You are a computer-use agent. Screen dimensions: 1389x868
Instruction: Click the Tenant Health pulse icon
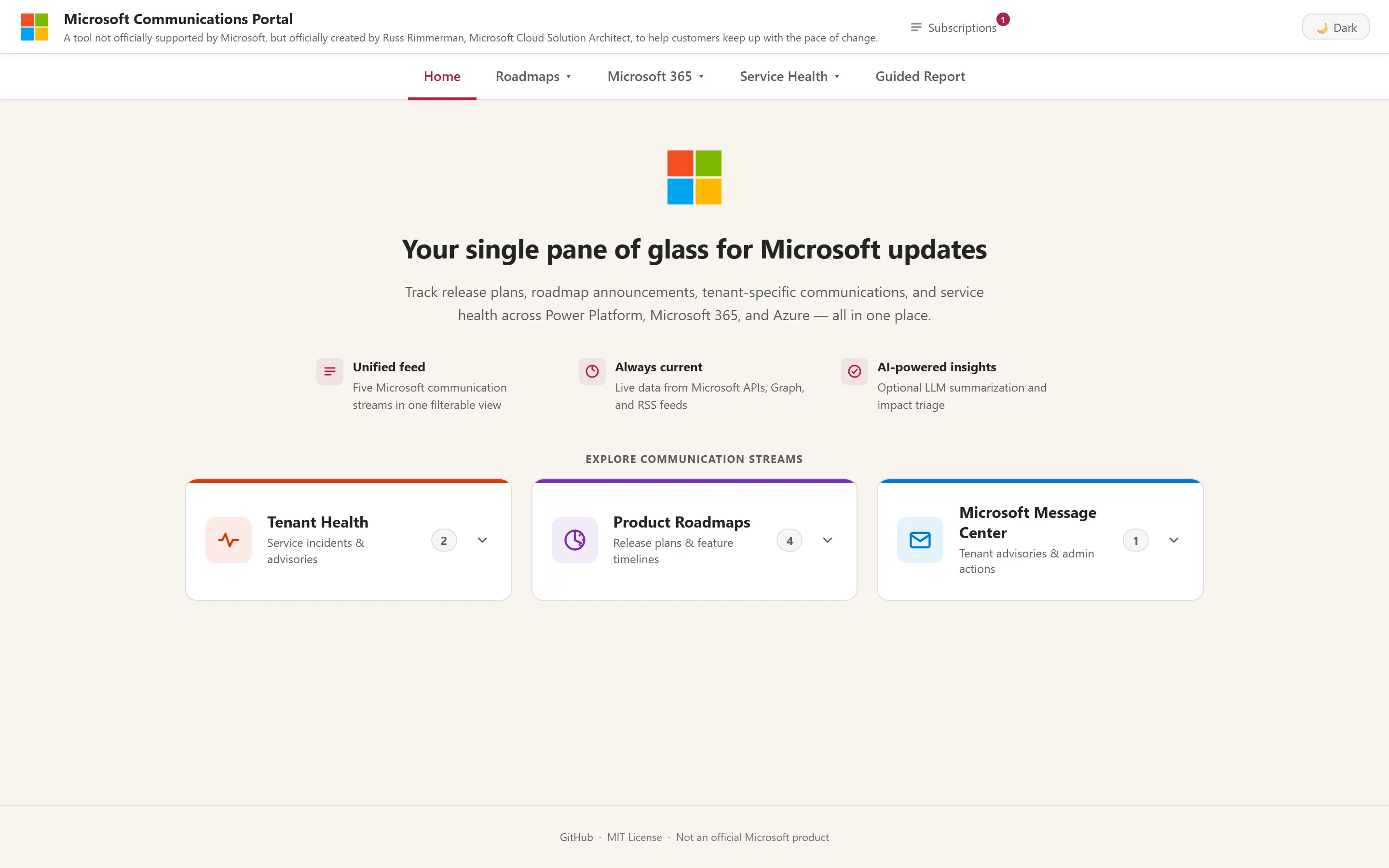tap(229, 540)
